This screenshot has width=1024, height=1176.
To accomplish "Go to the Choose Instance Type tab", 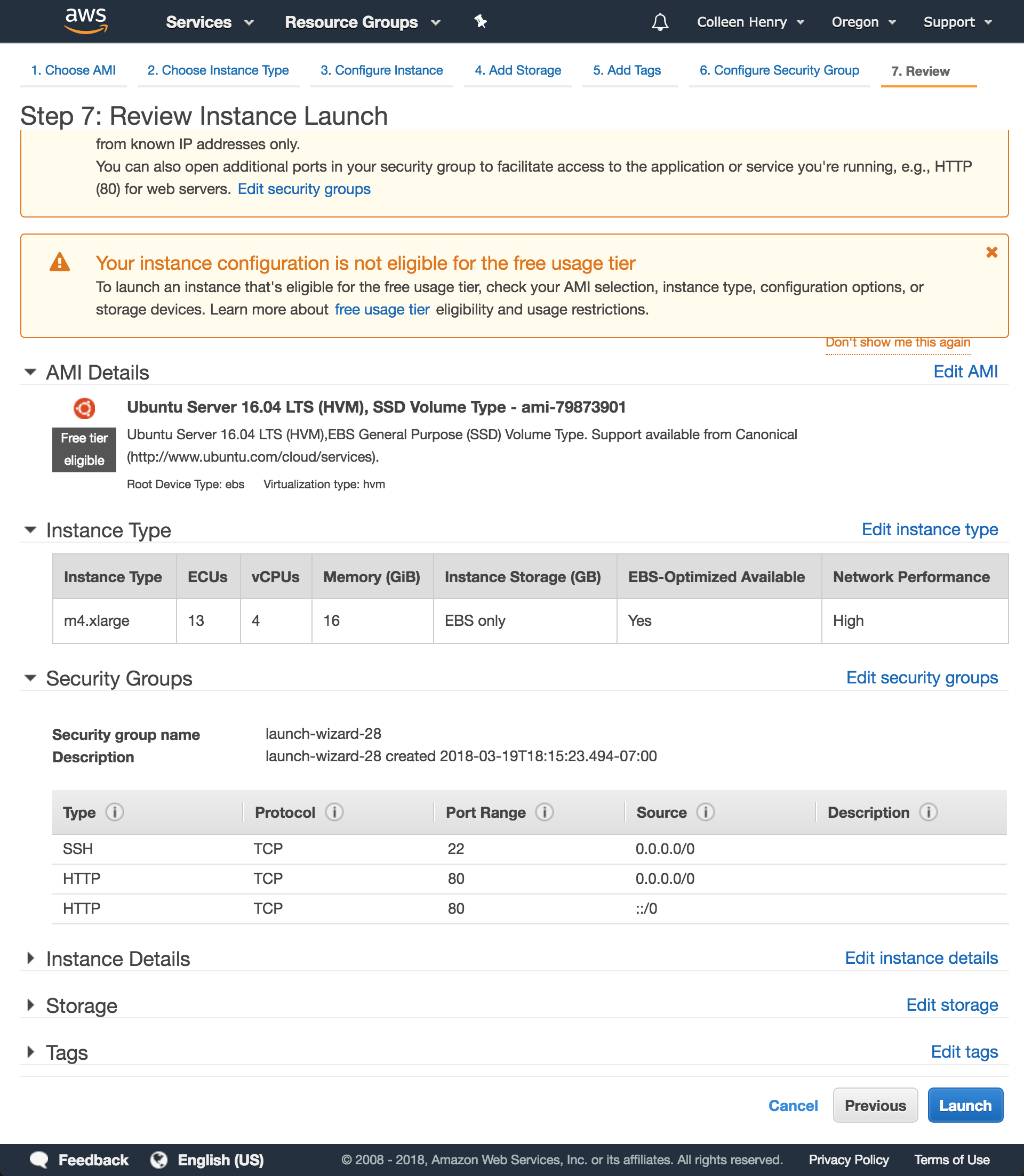I will (218, 70).
